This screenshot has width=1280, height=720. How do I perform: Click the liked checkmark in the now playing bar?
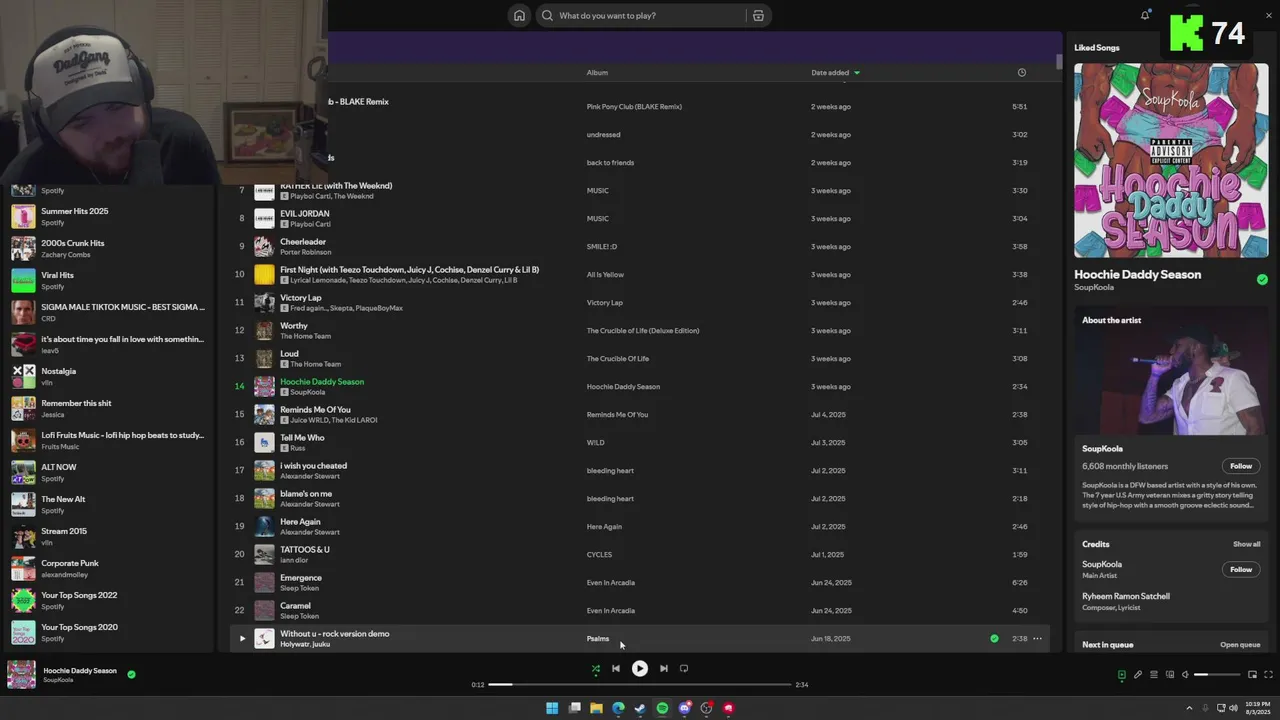point(131,674)
